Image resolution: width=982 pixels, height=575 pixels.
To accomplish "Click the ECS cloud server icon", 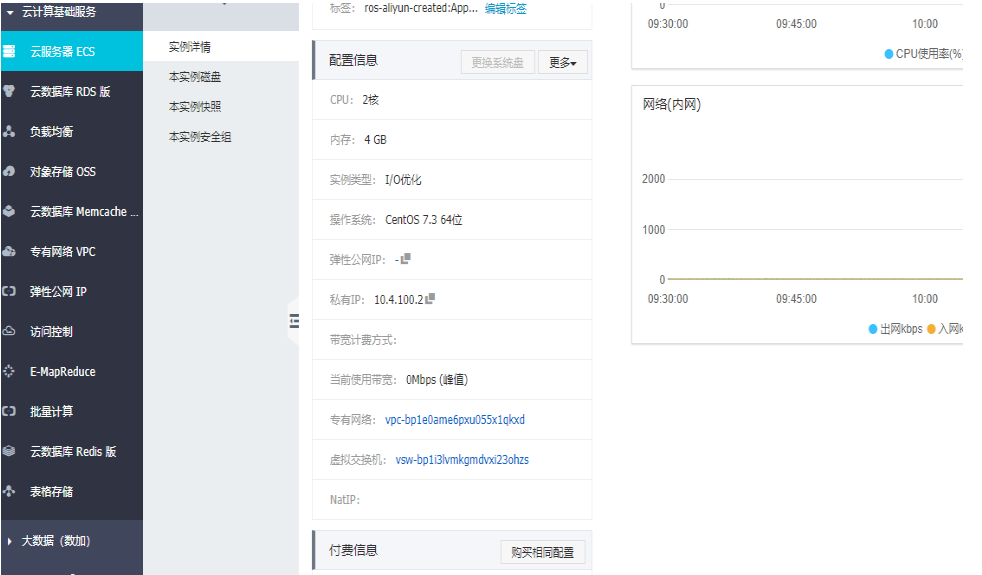I will coord(9,51).
